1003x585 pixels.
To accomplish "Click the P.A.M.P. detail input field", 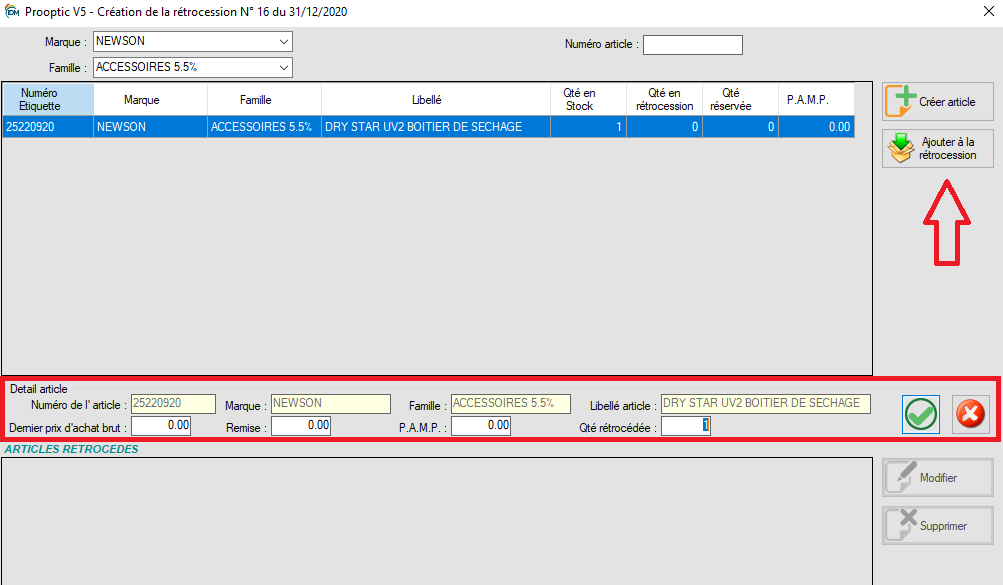I will pos(481,426).
